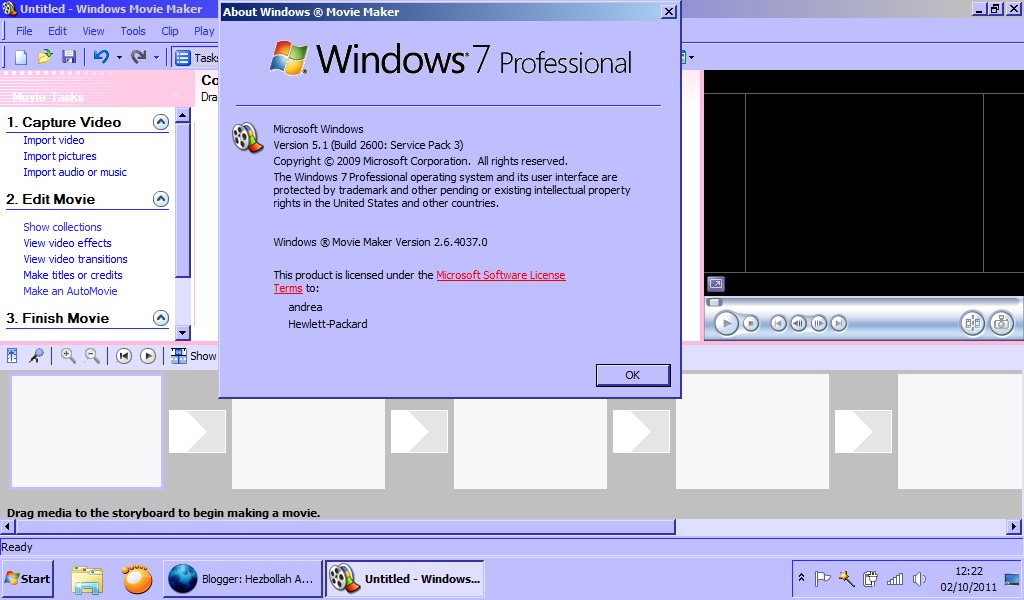Click the Import video link
This screenshot has width=1024, height=600.
coord(54,140)
